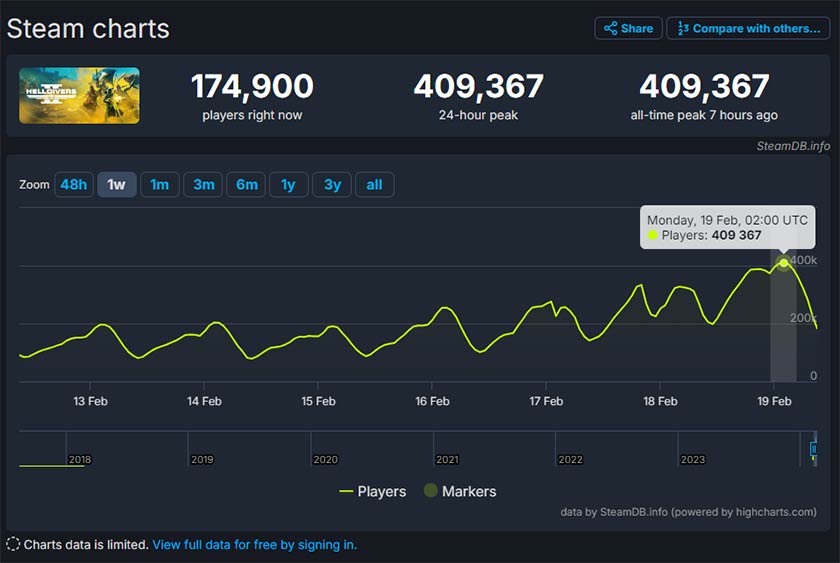Select the 1w zoom range

(x=116, y=185)
